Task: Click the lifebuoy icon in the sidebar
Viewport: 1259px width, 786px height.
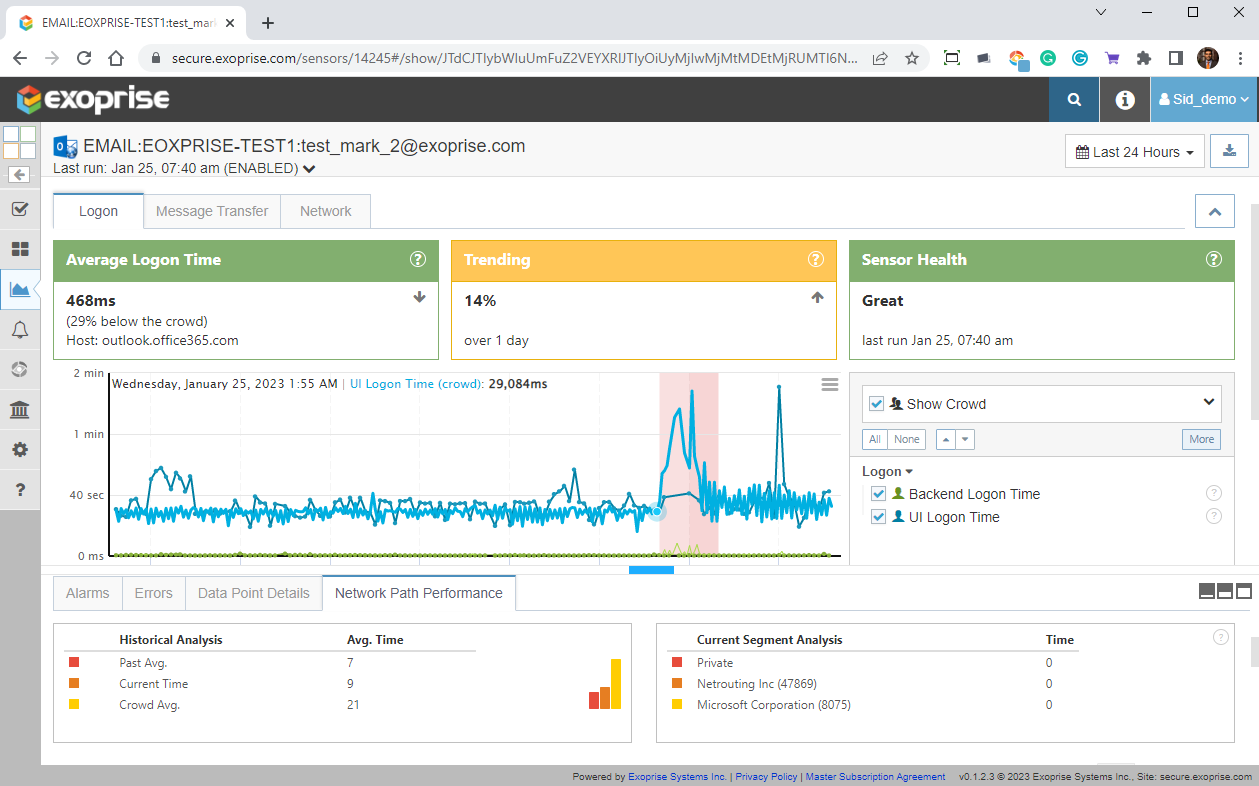Action: pyautogui.click(x=19, y=370)
